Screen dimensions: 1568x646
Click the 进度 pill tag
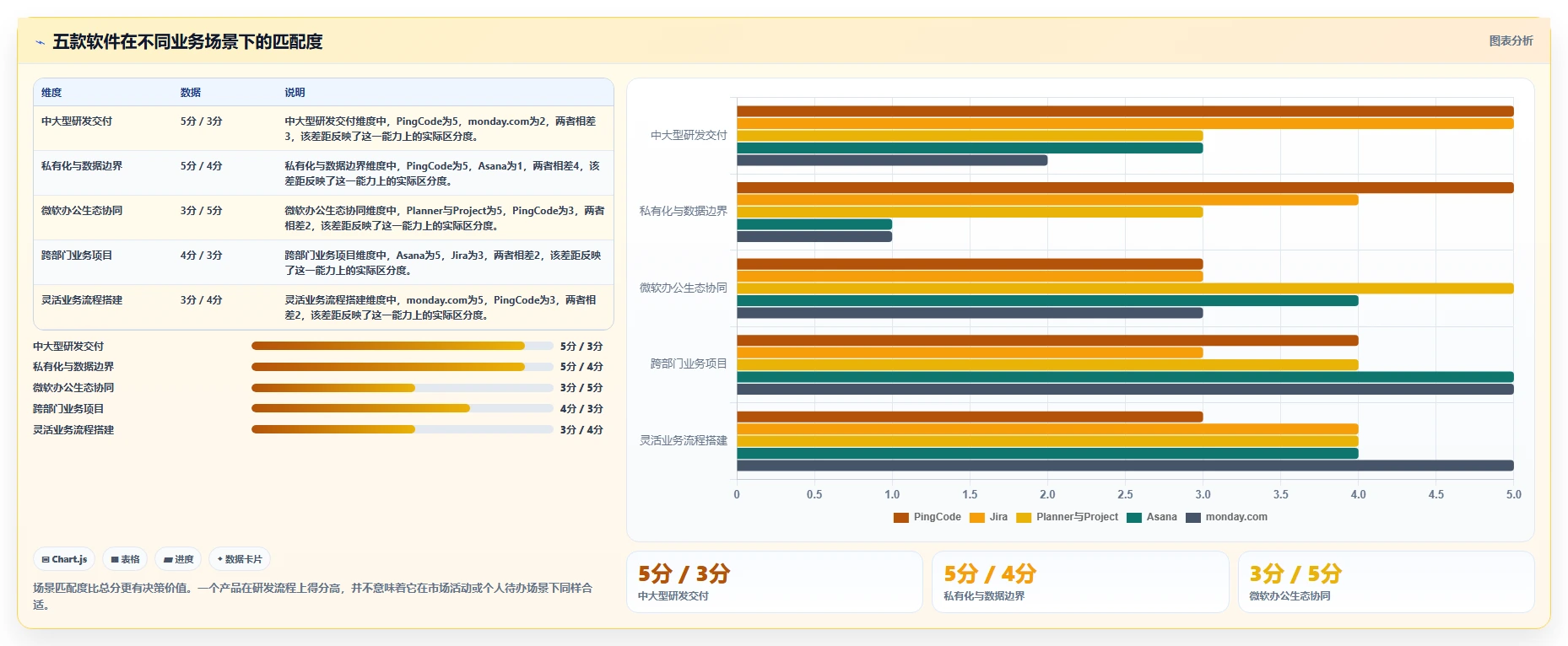tap(178, 559)
